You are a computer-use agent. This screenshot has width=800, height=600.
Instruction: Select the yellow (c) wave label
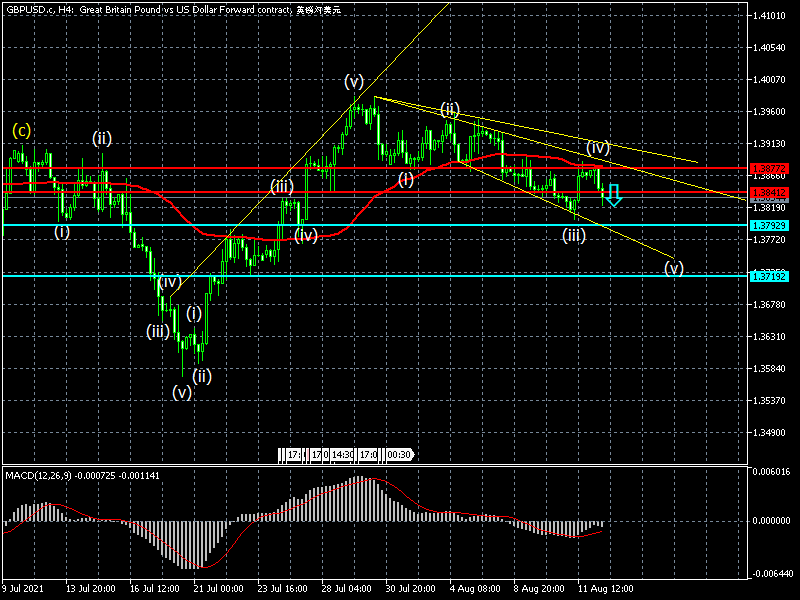pyautogui.click(x=21, y=130)
